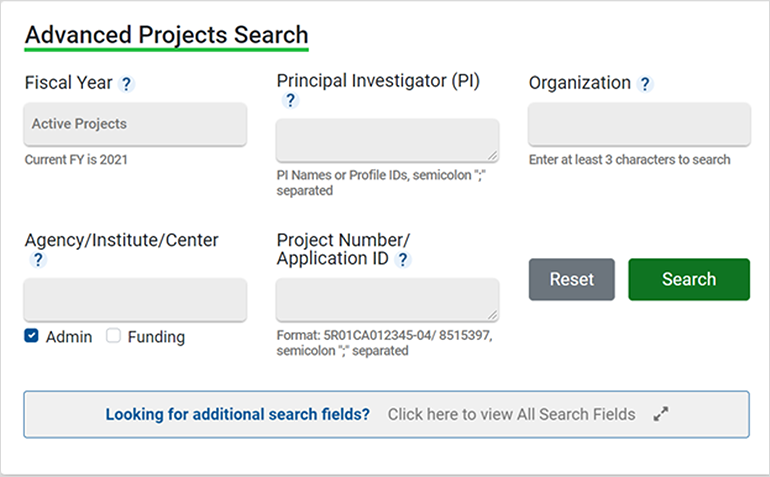This screenshot has height=477, width=770.
Task: Enable the Funding checkbox
Action: [x=114, y=337]
